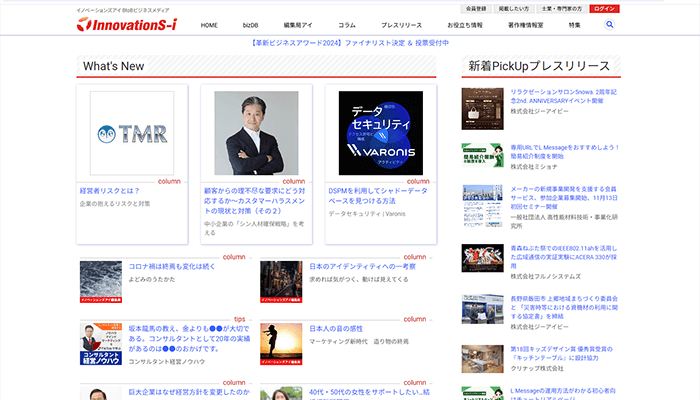700x400 pixels.
Task: Click the sunset silhouette article thumbnail
Action: click(x=281, y=344)
